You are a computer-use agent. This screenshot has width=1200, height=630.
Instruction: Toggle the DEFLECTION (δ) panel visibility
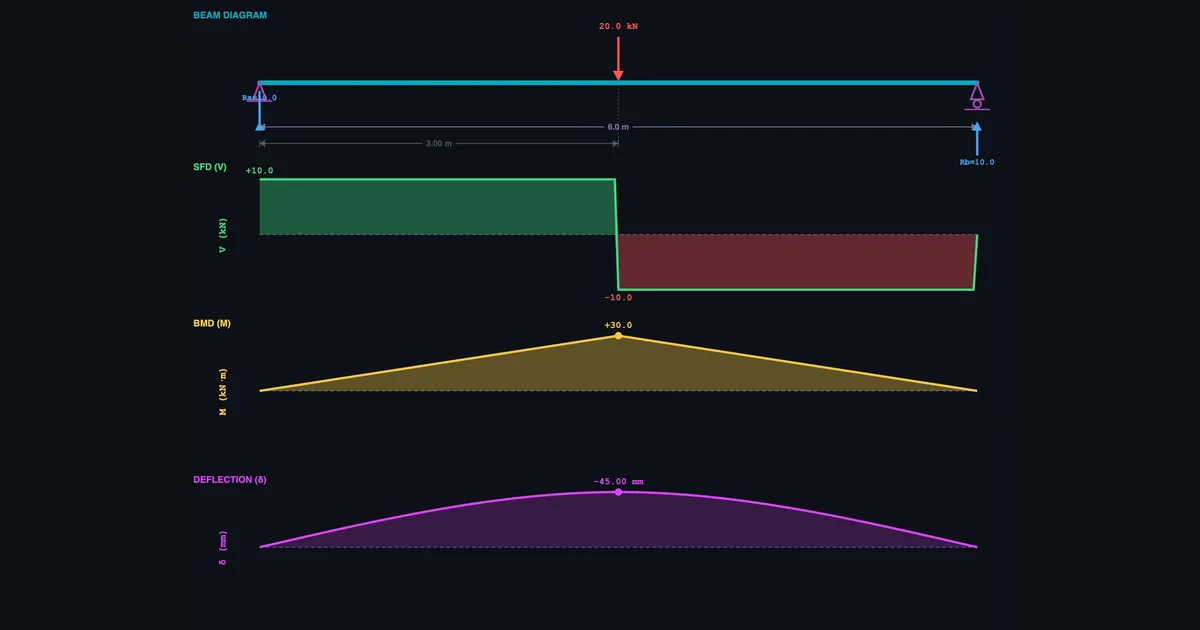pos(229,479)
